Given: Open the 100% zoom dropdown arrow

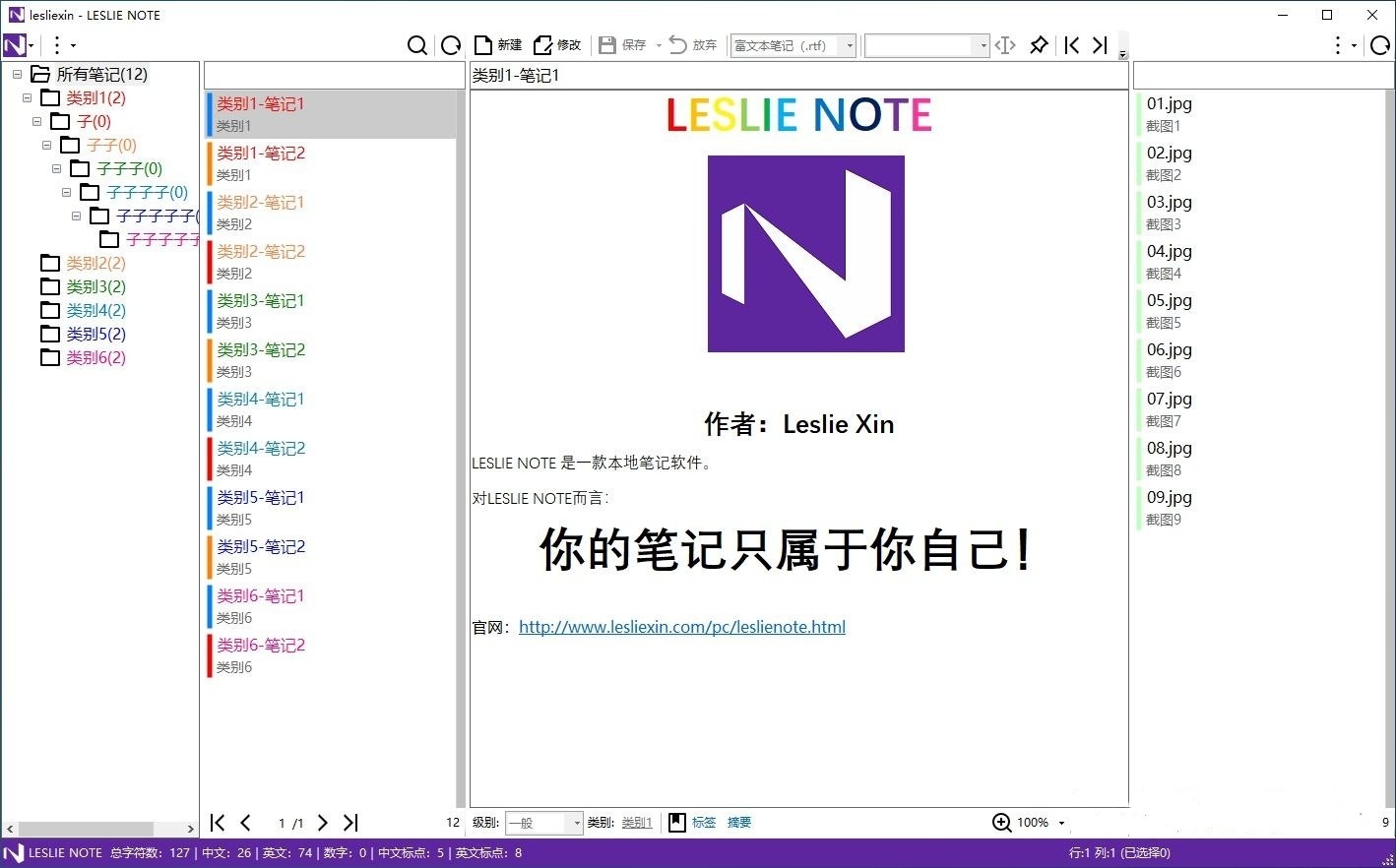Looking at the screenshot, I should [x=1061, y=823].
